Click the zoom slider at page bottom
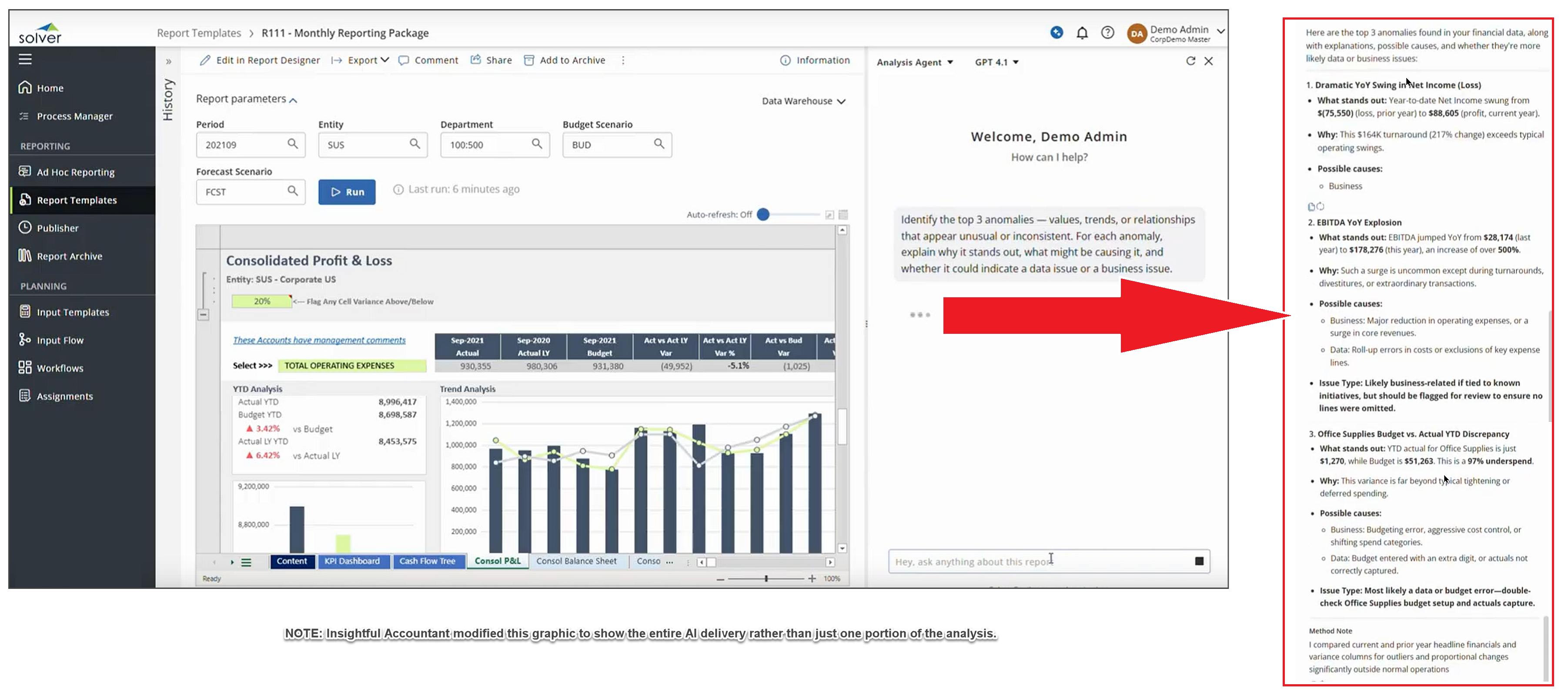Image resolution: width=1568 pixels, height=699 pixels. [x=766, y=578]
